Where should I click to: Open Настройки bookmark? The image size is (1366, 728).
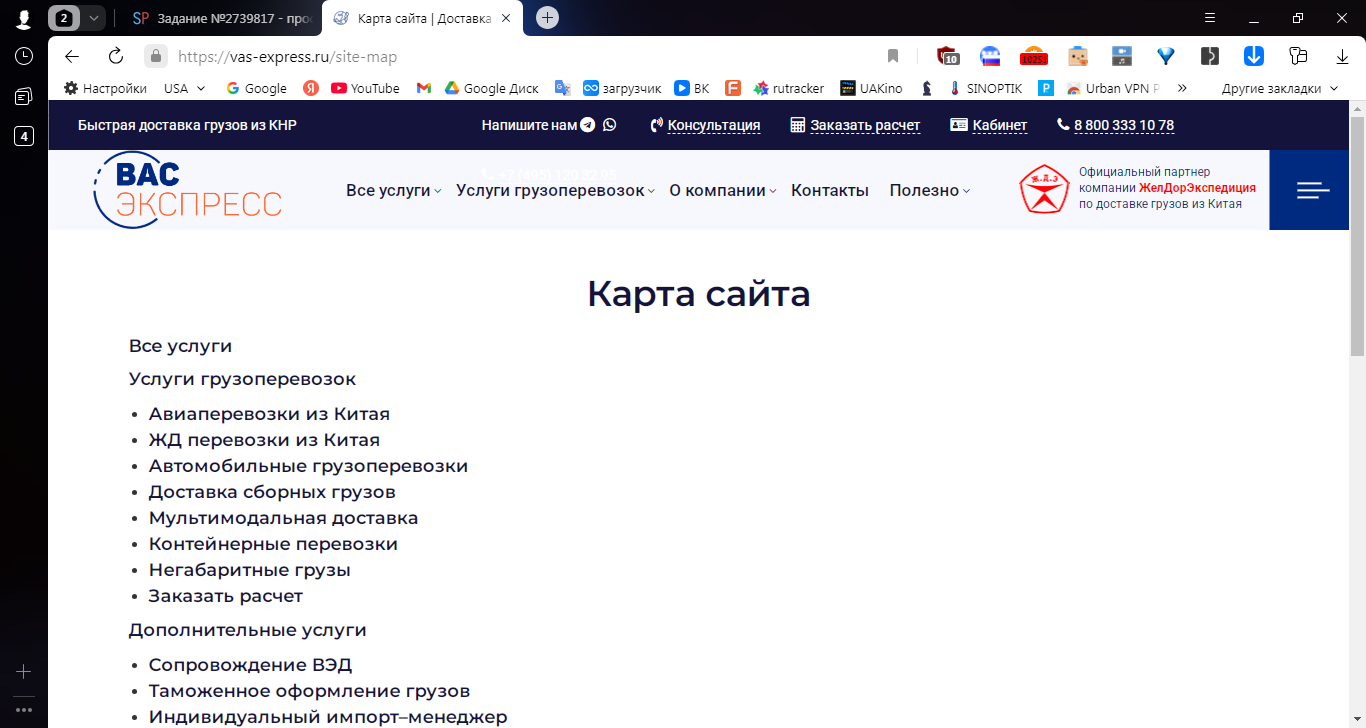[x=105, y=88]
